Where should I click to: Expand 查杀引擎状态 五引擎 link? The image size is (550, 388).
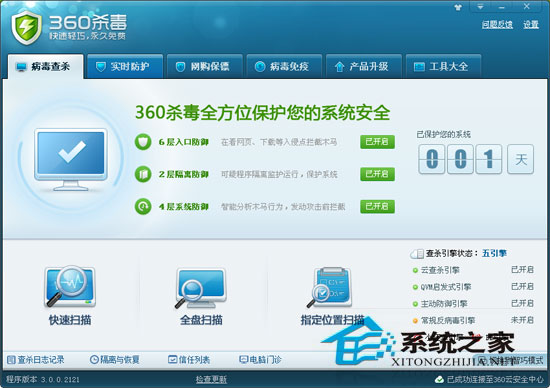(x=494, y=253)
